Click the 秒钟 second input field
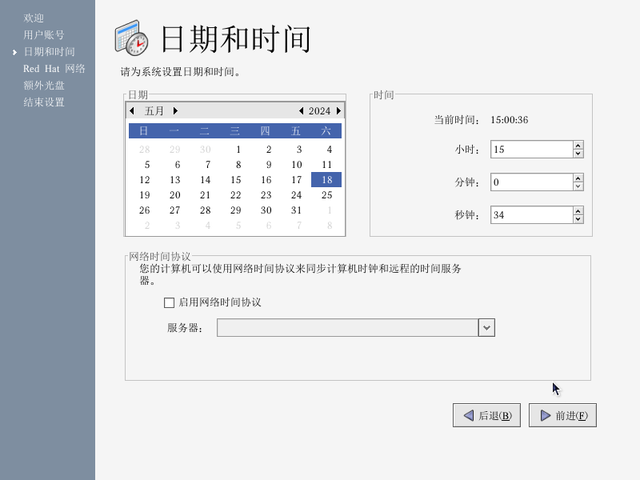This screenshot has width=640, height=480. tap(531, 215)
